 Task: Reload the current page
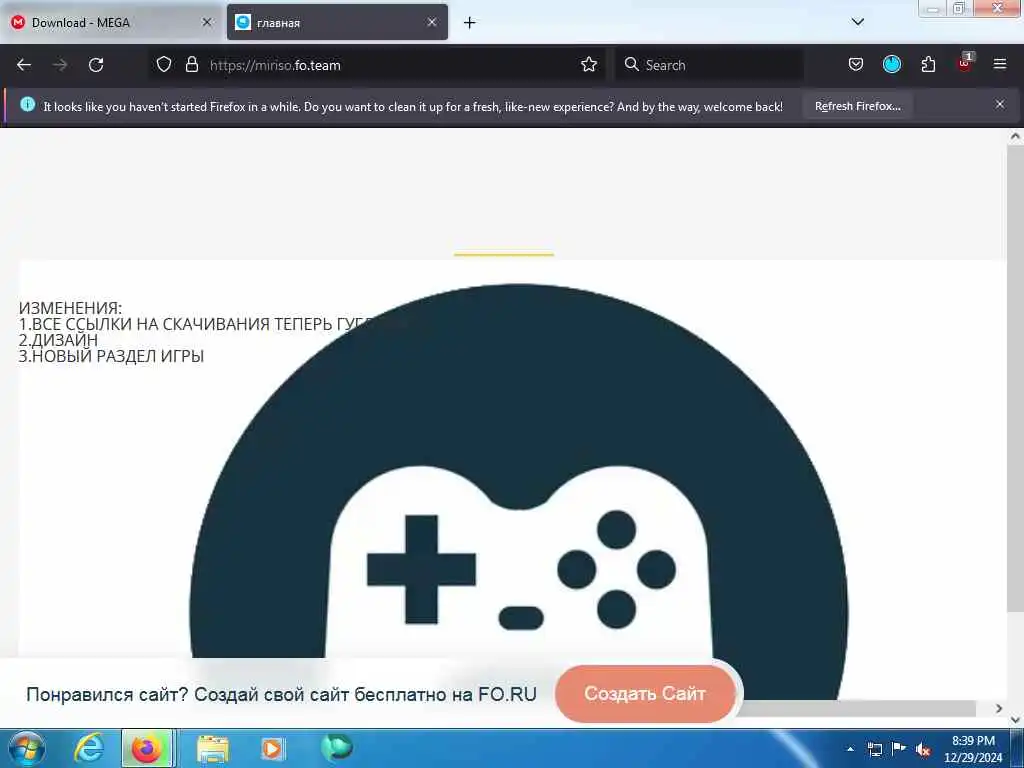coord(96,65)
